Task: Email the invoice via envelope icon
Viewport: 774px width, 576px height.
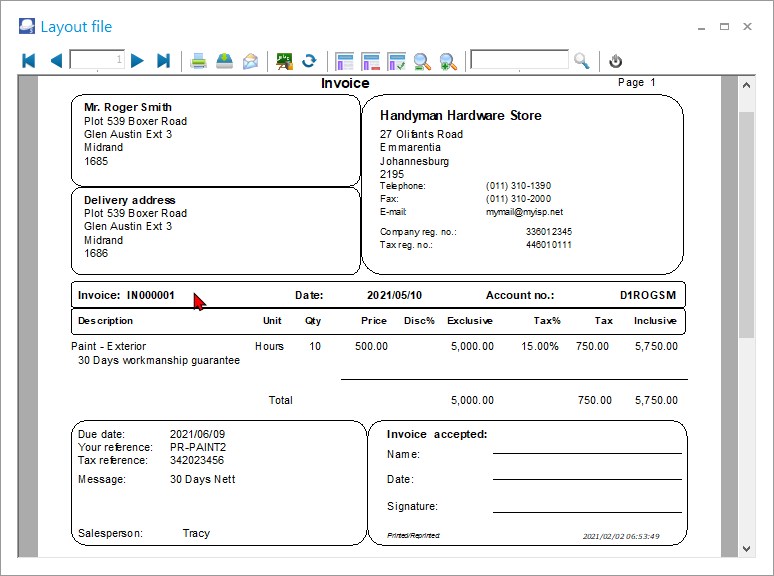Action: (250, 61)
